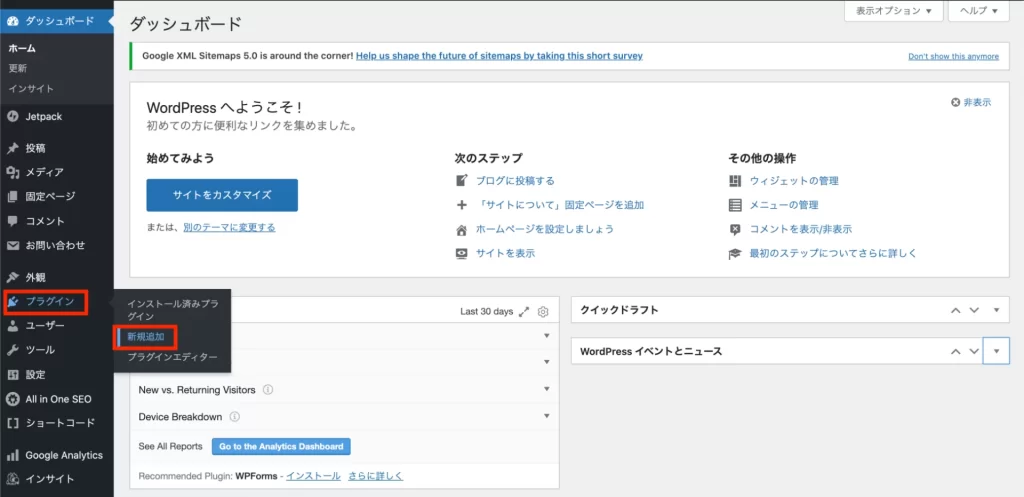Click Go to the Analytics Dashboard button
Image resolution: width=1024 pixels, height=497 pixels.
point(281,446)
